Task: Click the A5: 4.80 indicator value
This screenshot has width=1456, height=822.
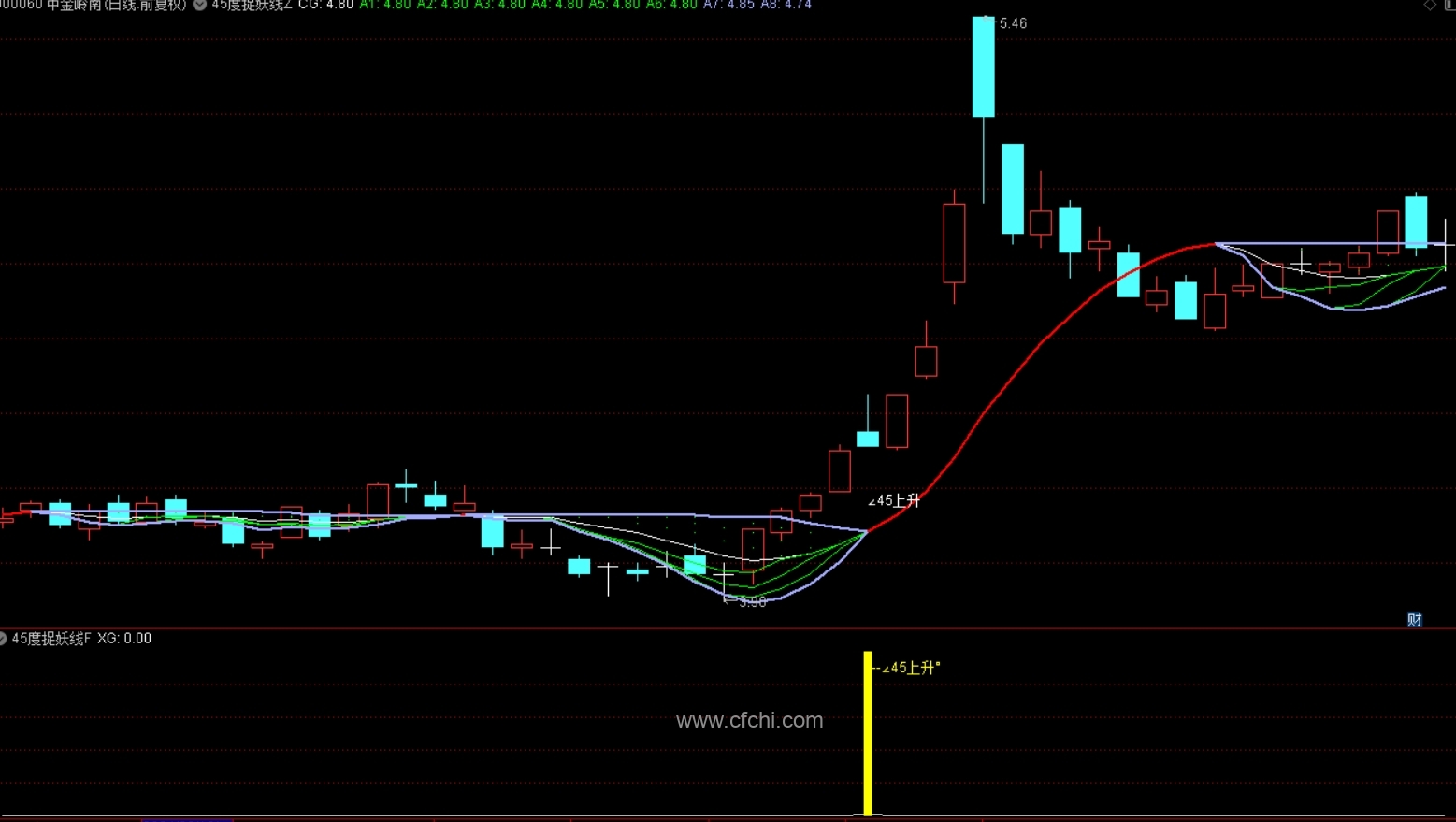Action: pyautogui.click(x=614, y=5)
